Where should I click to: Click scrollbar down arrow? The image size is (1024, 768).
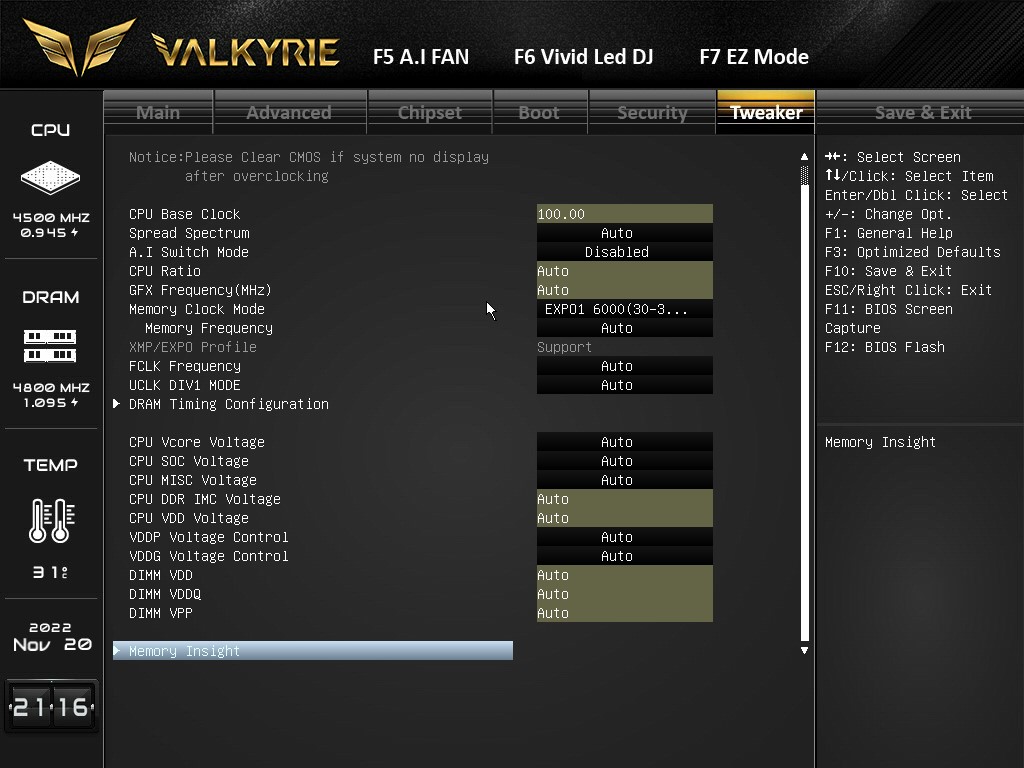tap(804, 650)
